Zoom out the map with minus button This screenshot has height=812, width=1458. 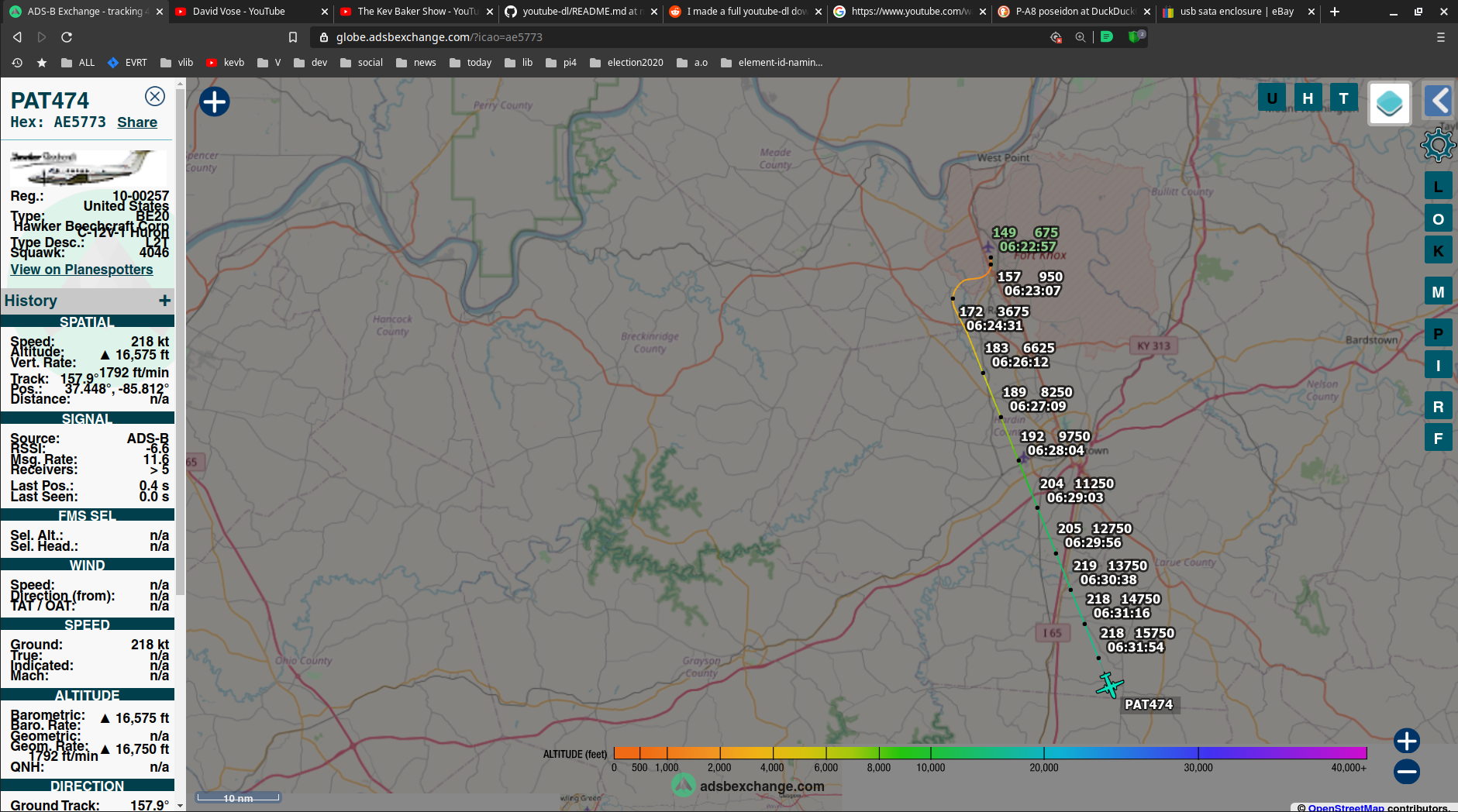click(x=1406, y=772)
